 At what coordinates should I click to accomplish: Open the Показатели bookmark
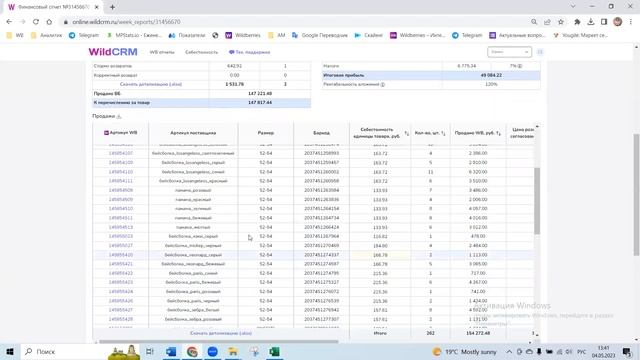(187, 35)
